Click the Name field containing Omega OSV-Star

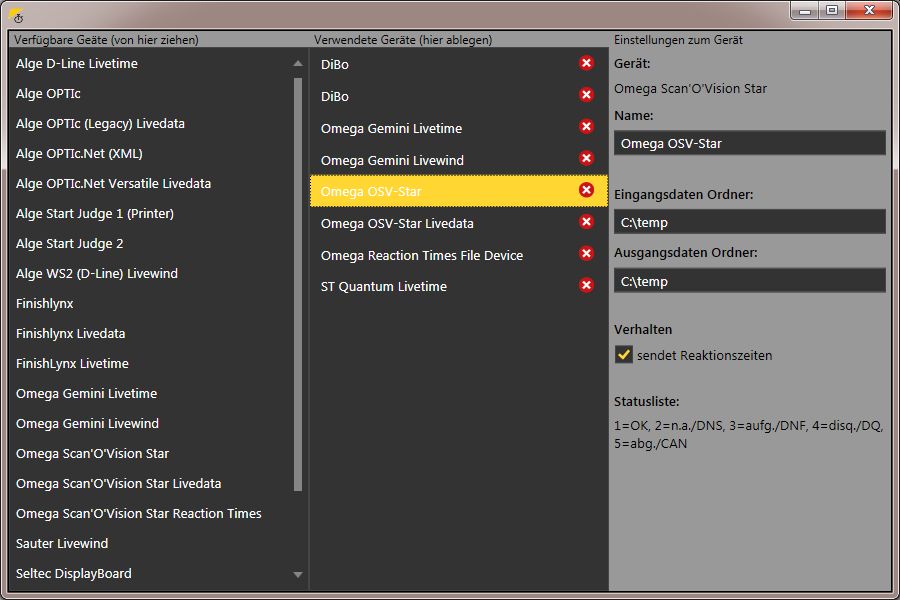(750, 143)
